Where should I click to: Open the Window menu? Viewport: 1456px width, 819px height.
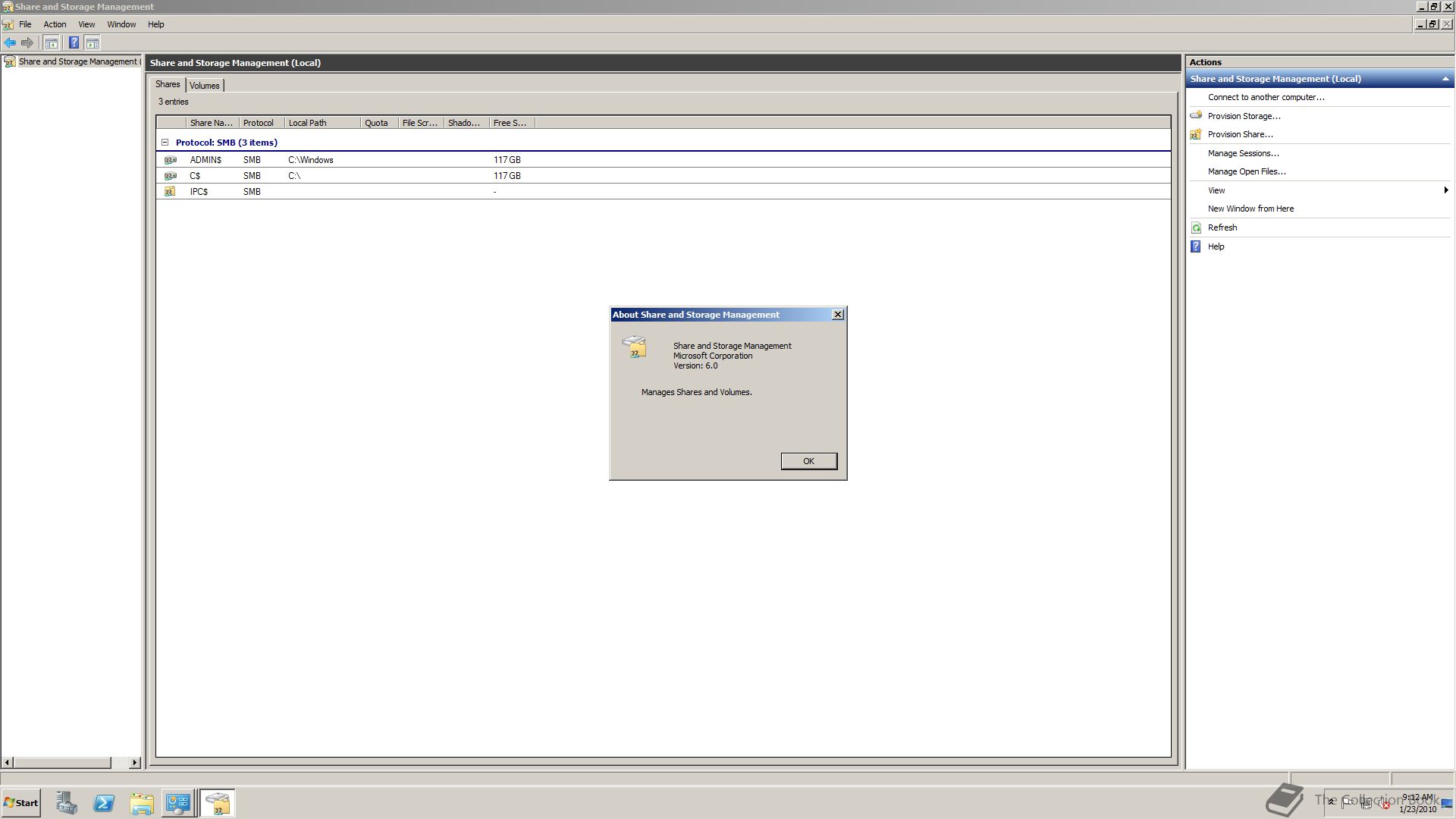pyautogui.click(x=121, y=24)
